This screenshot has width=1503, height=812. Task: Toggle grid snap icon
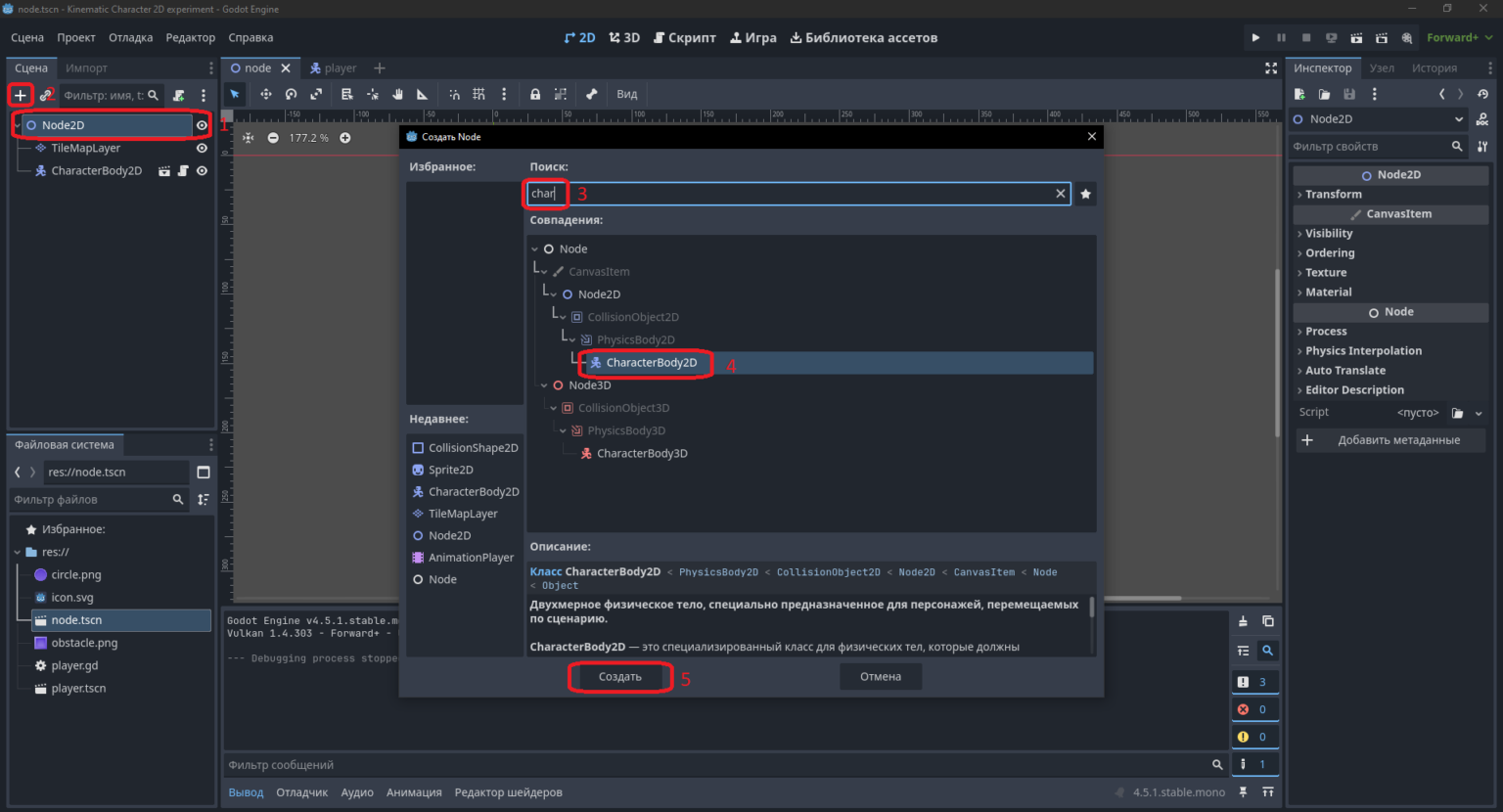(x=478, y=94)
